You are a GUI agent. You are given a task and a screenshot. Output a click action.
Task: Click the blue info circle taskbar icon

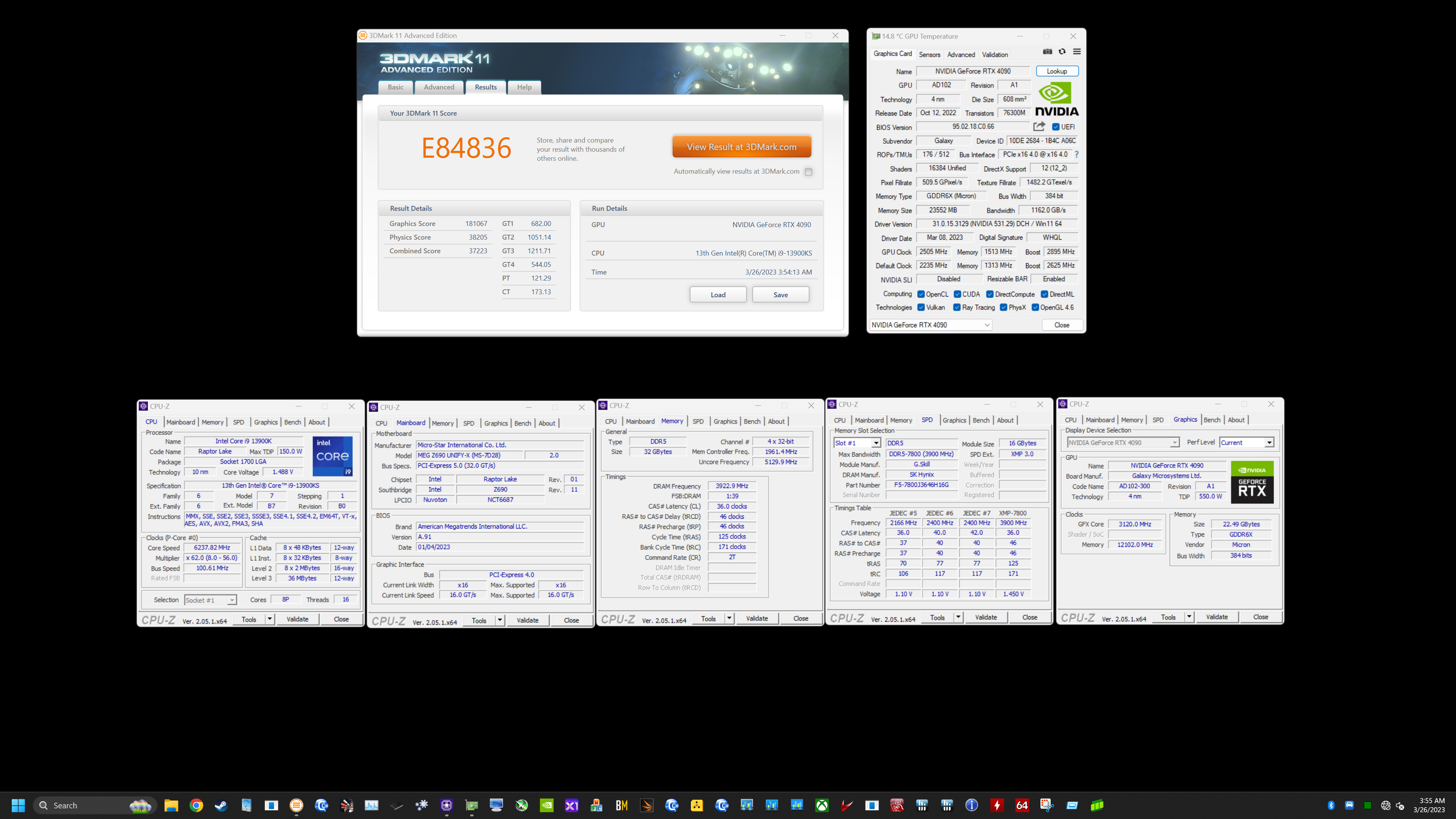click(971, 805)
